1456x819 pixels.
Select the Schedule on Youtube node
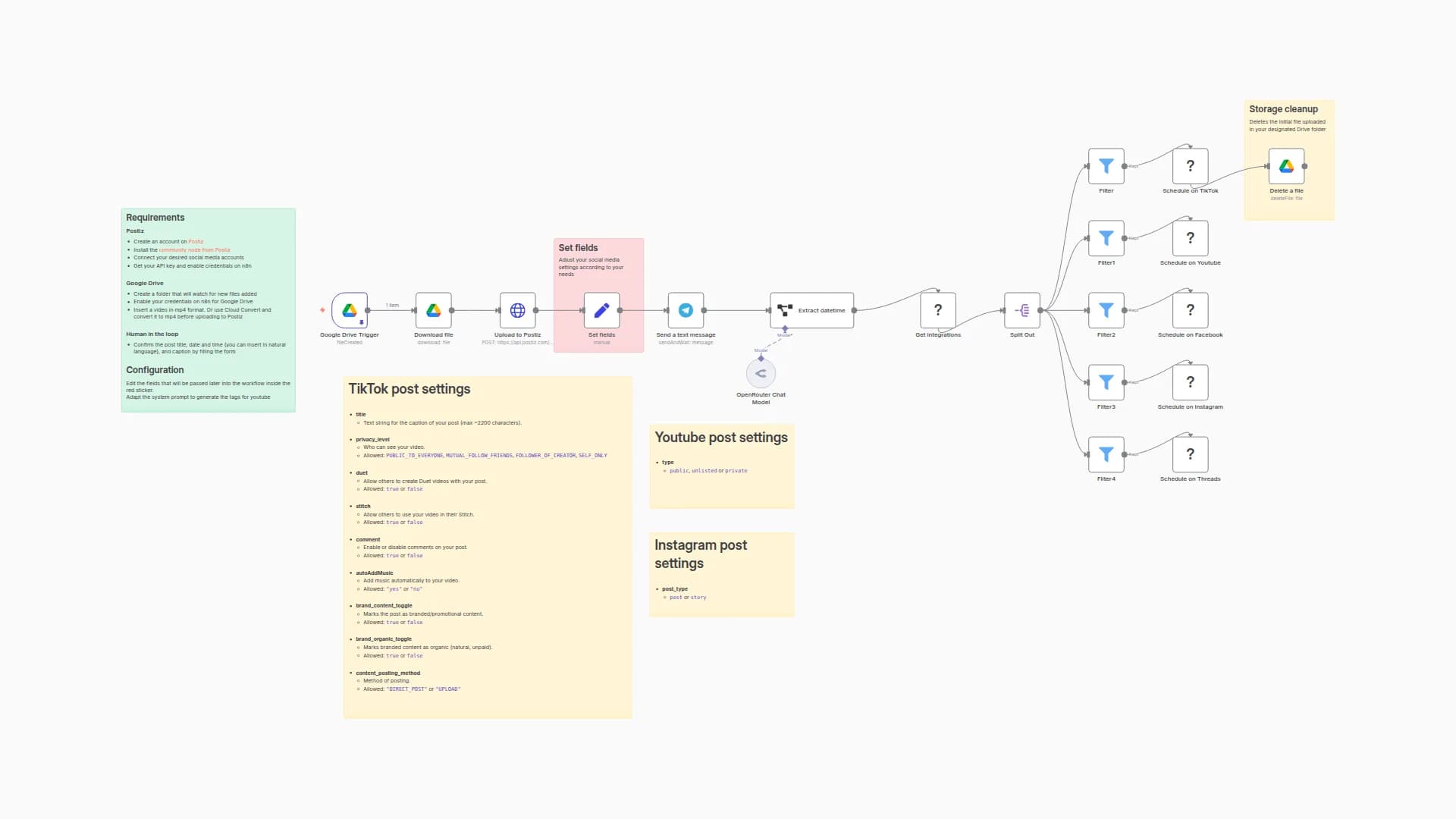1190,238
